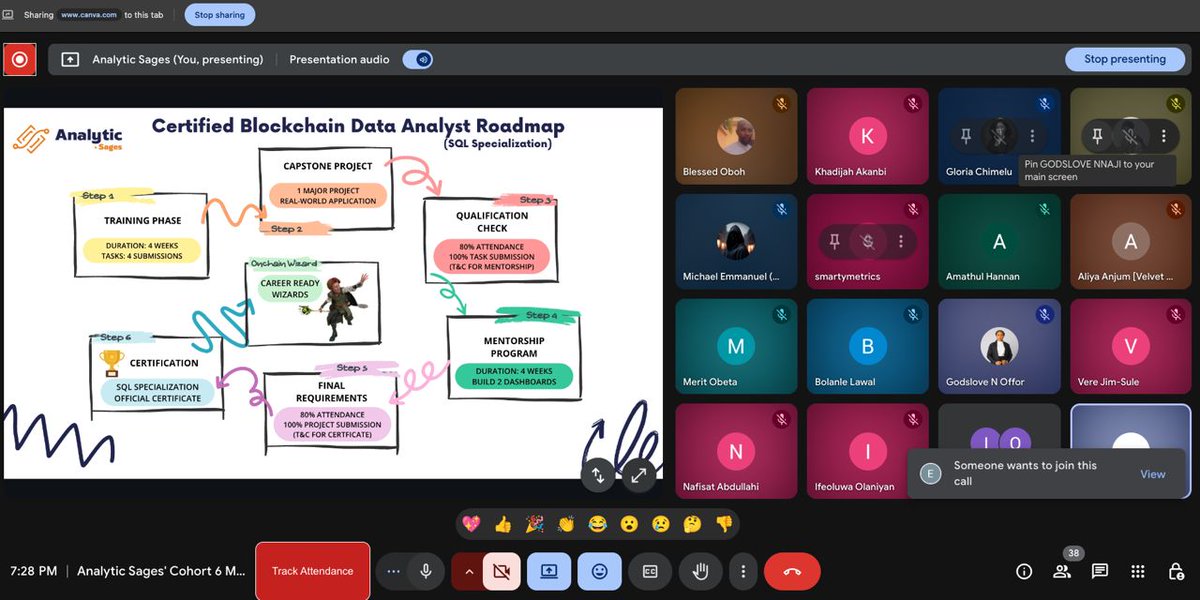The width and height of the screenshot is (1200, 600).
Task: Select Amathul Hannan's tile
Action: click(x=999, y=241)
